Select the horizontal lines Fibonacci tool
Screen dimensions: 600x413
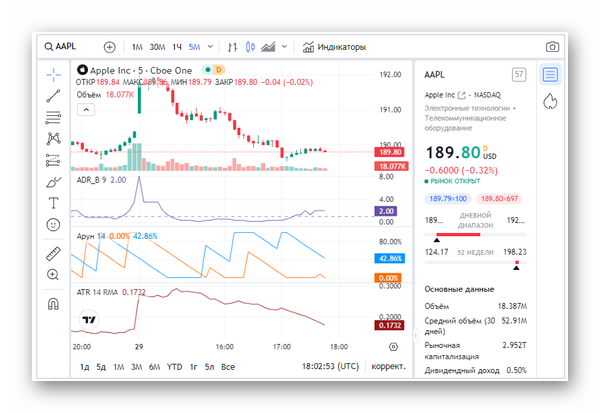click(x=54, y=118)
